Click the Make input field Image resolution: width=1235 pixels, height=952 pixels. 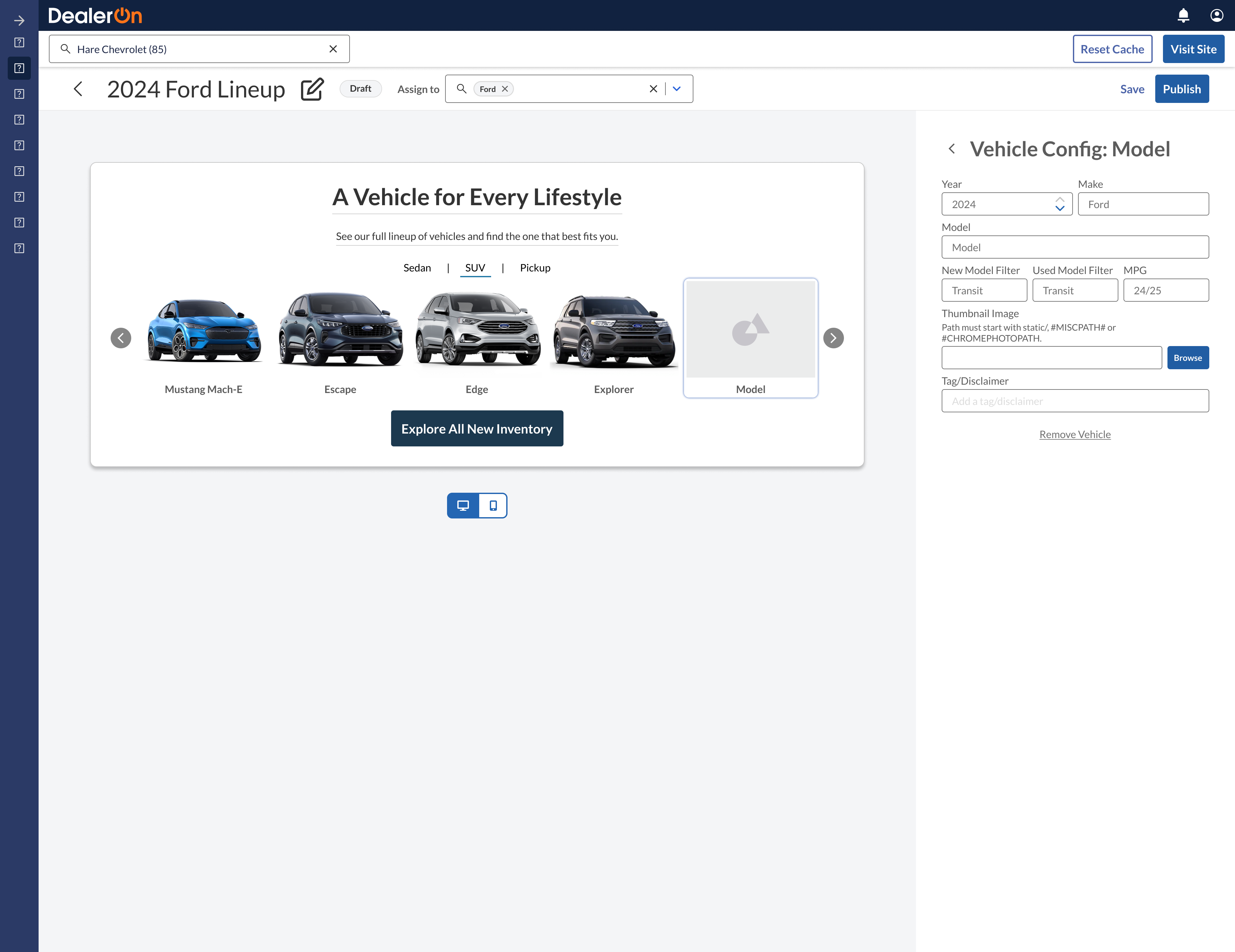point(1143,204)
